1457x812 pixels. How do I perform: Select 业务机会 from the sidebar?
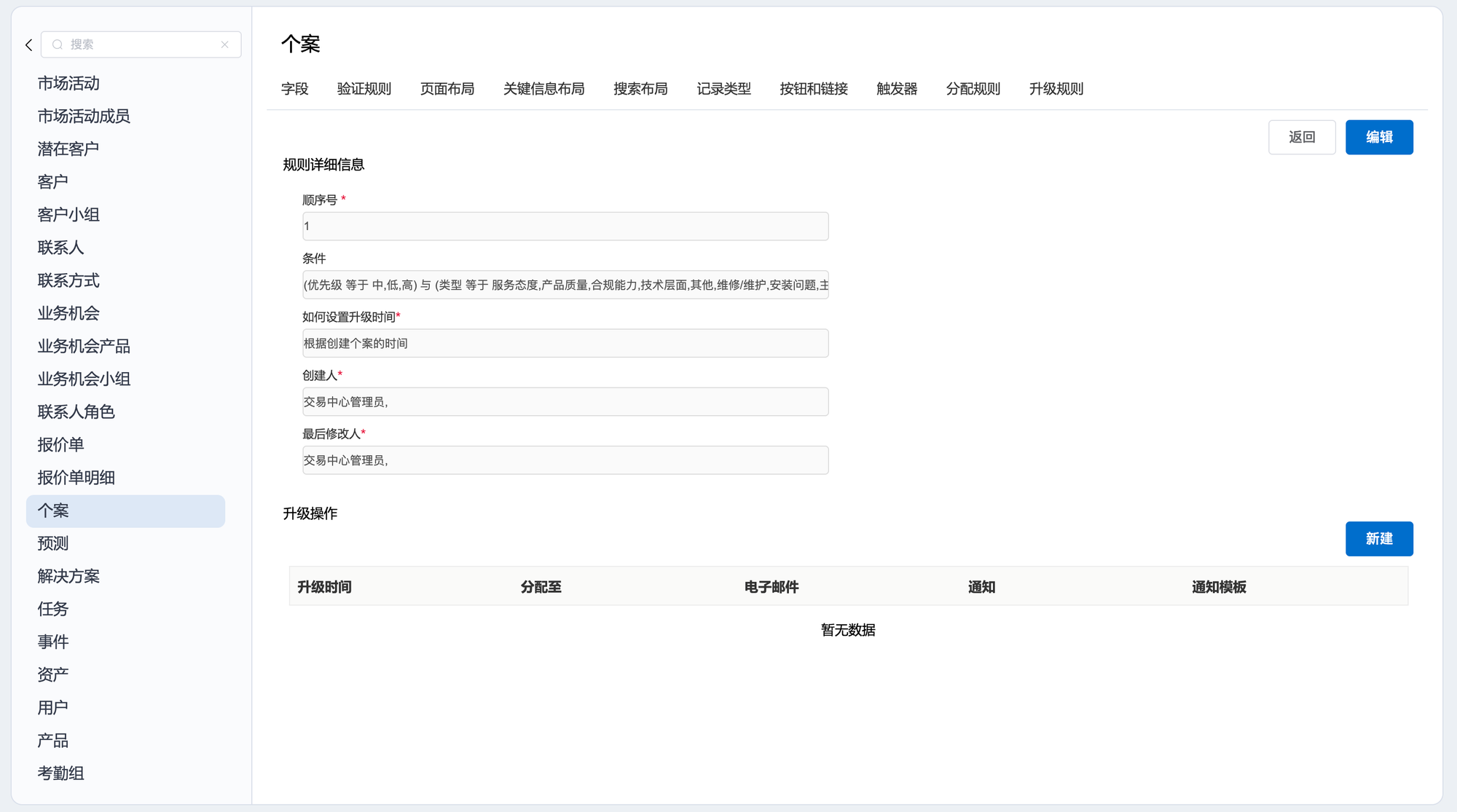point(68,313)
